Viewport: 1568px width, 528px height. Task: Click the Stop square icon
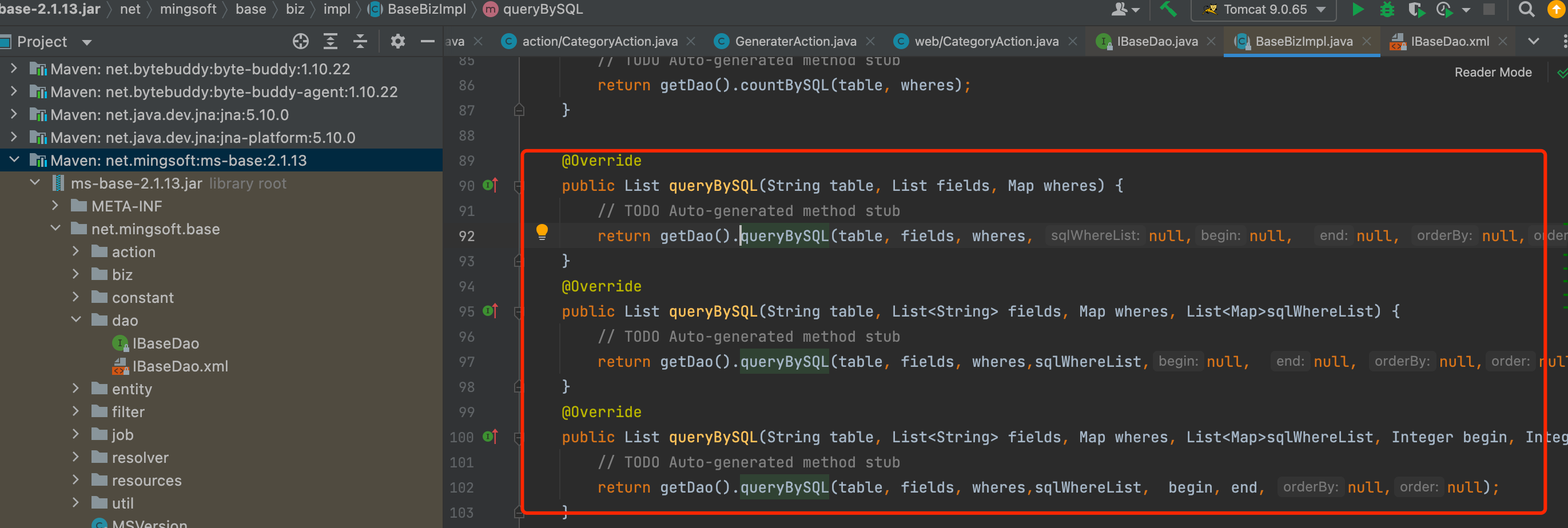[x=1489, y=9]
